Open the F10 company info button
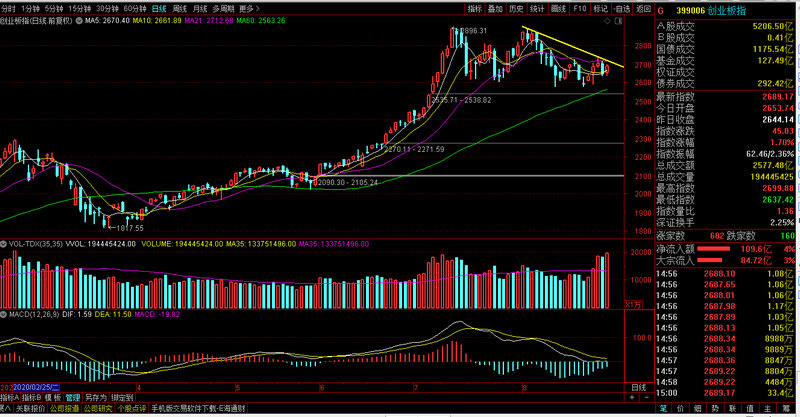Viewport: 800px width, 417px height. [579, 8]
